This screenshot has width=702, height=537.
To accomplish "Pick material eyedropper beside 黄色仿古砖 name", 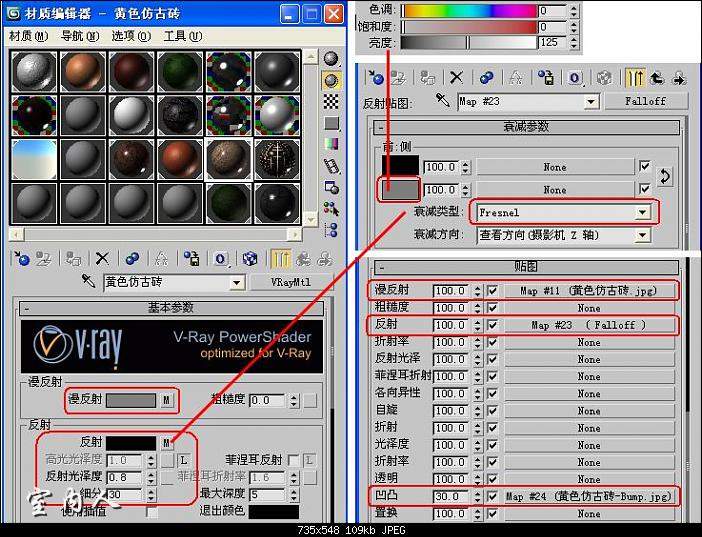I will [x=88, y=281].
